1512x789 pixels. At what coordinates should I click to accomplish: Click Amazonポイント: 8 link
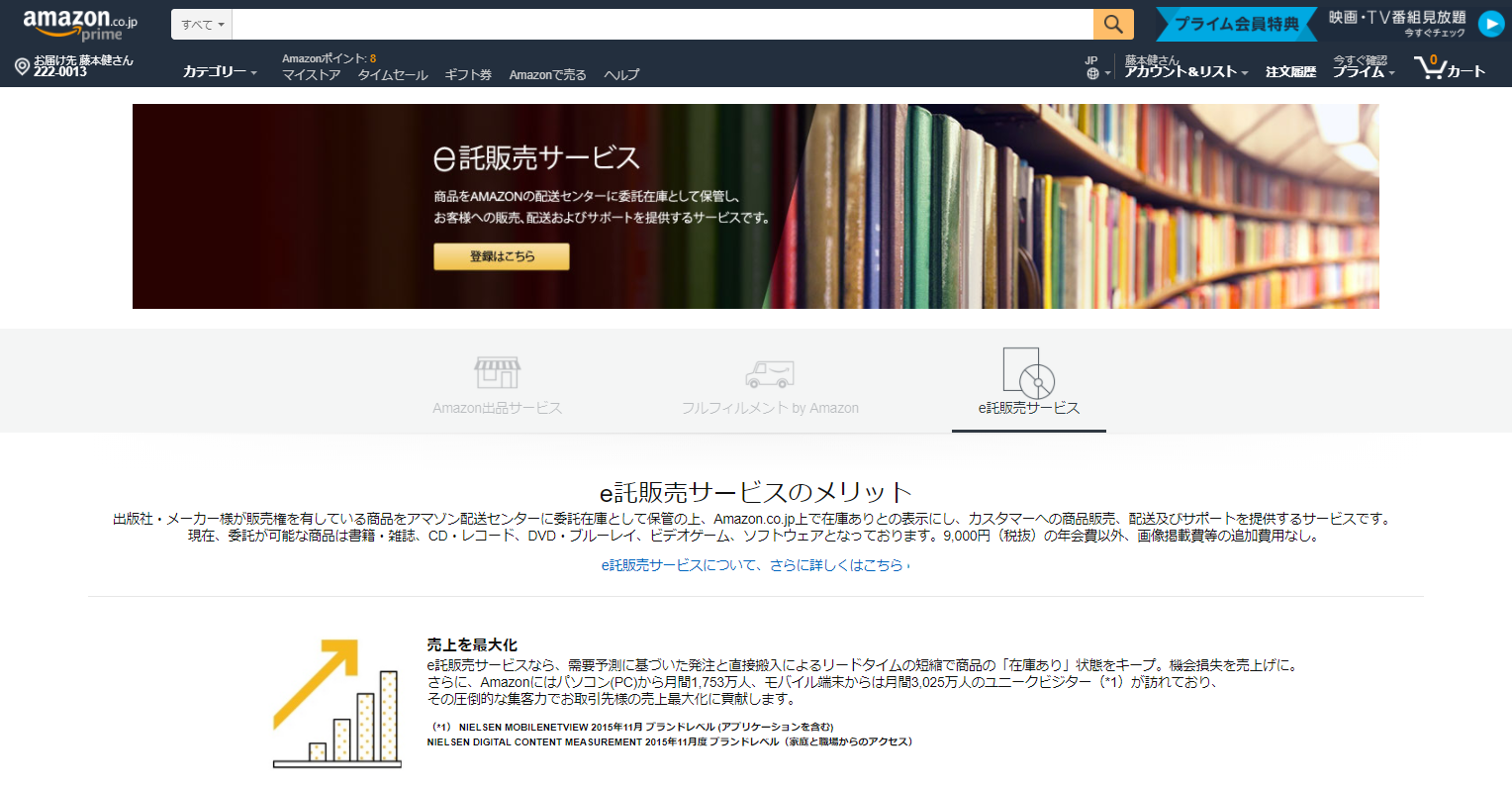click(x=329, y=58)
